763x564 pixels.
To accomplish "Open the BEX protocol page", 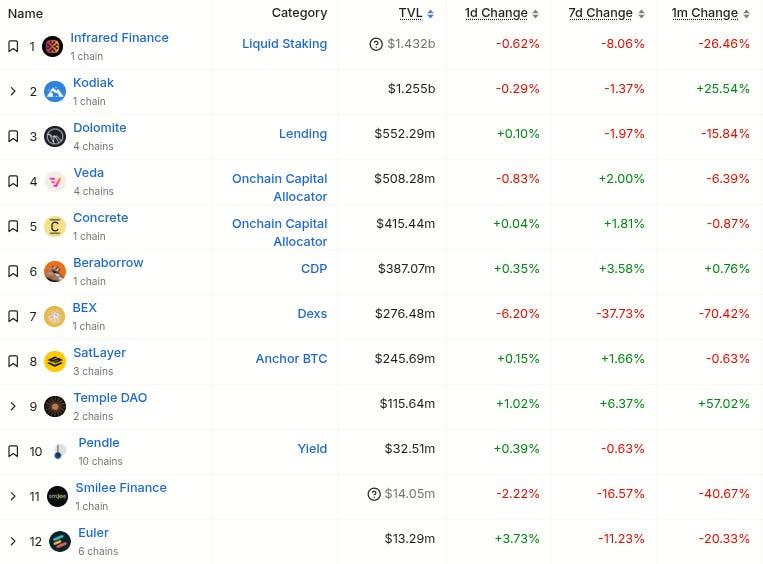I will tap(85, 307).
